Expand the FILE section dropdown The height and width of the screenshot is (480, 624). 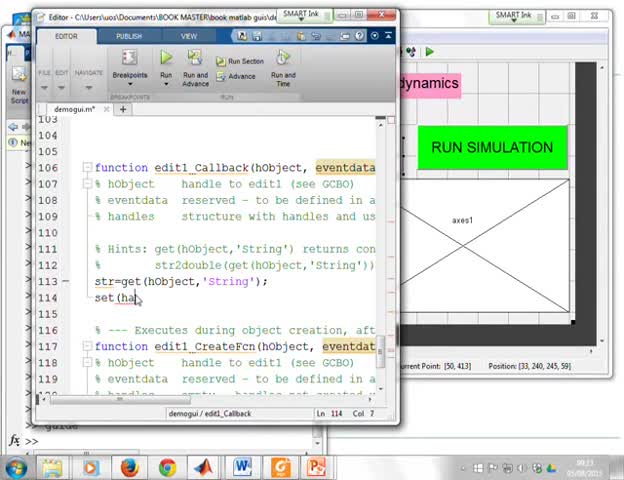coord(44,88)
